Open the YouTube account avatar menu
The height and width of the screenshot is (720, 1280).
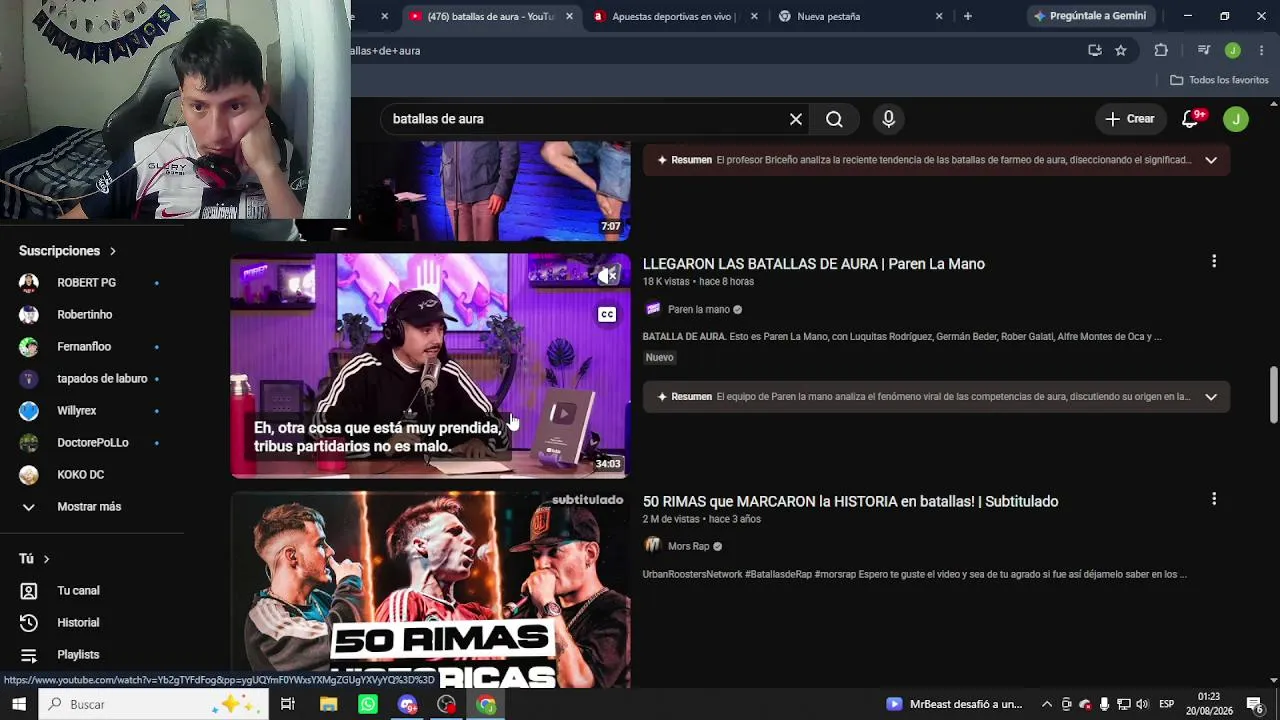point(1236,119)
